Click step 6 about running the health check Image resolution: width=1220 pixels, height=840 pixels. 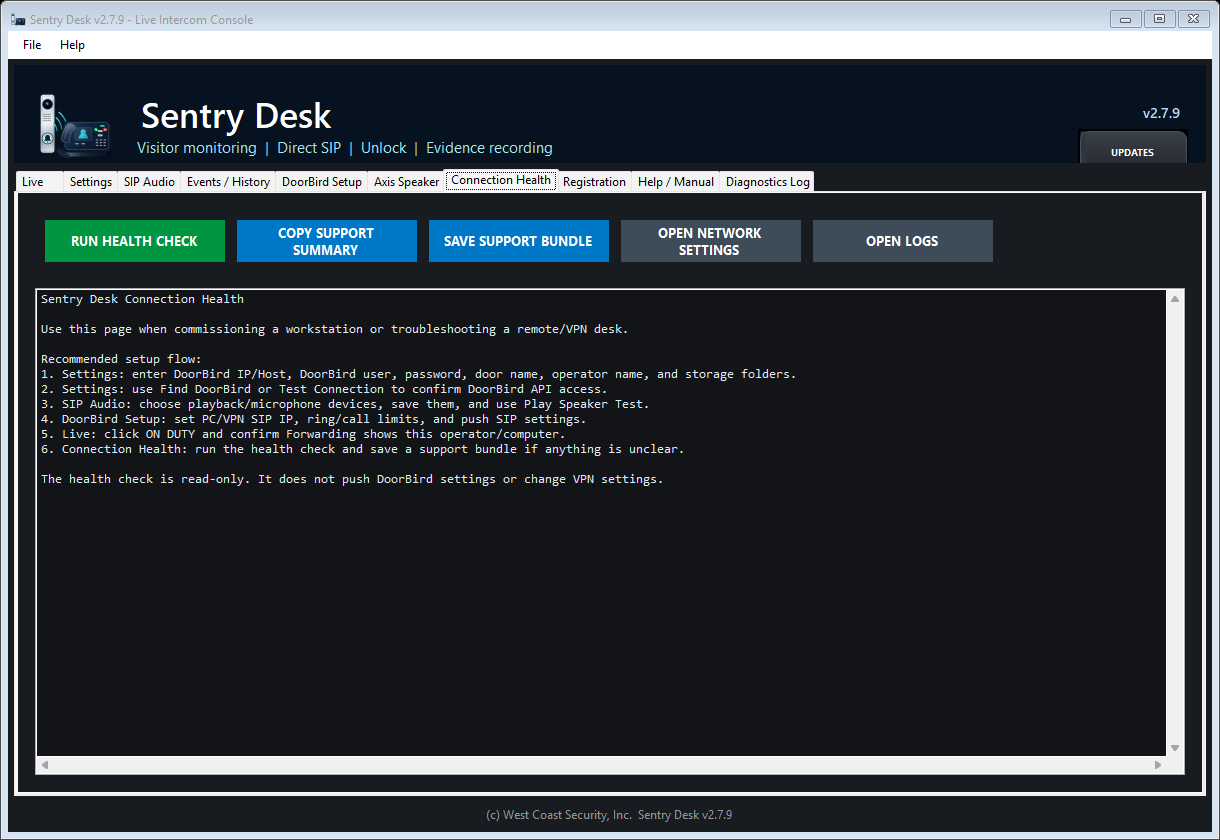point(363,449)
